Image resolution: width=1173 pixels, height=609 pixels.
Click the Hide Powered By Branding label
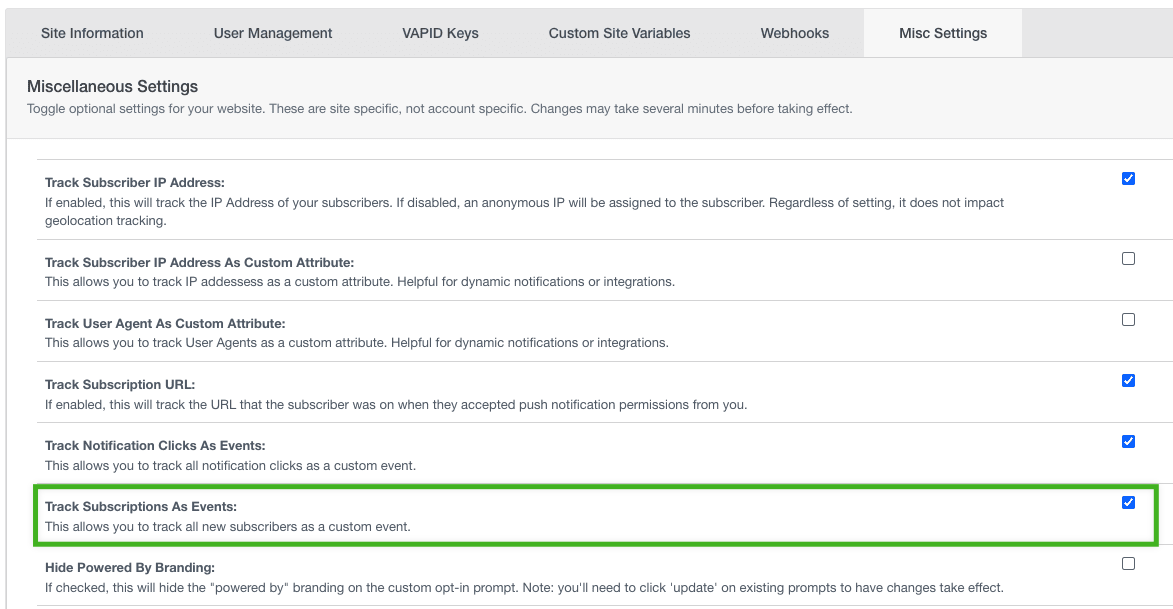click(x=130, y=568)
